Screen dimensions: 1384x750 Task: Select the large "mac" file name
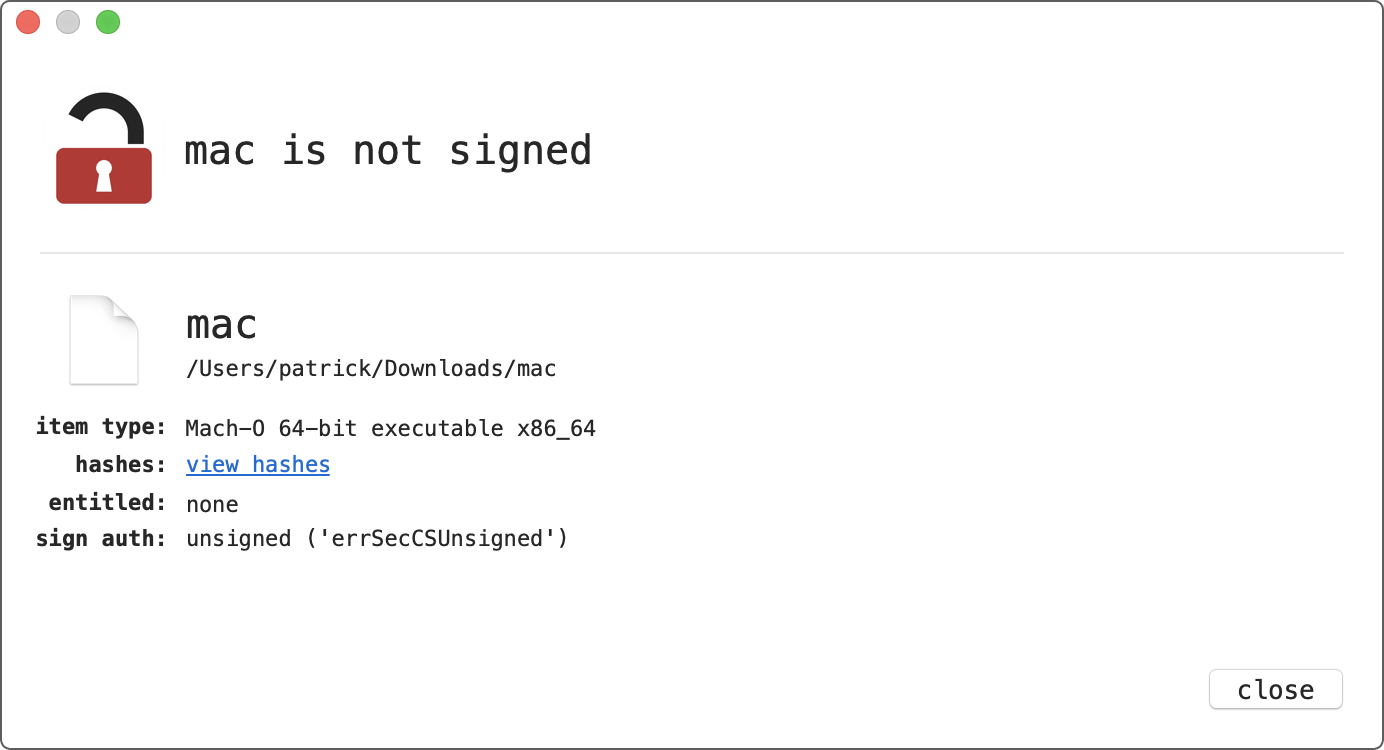pyautogui.click(x=222, y=325)
